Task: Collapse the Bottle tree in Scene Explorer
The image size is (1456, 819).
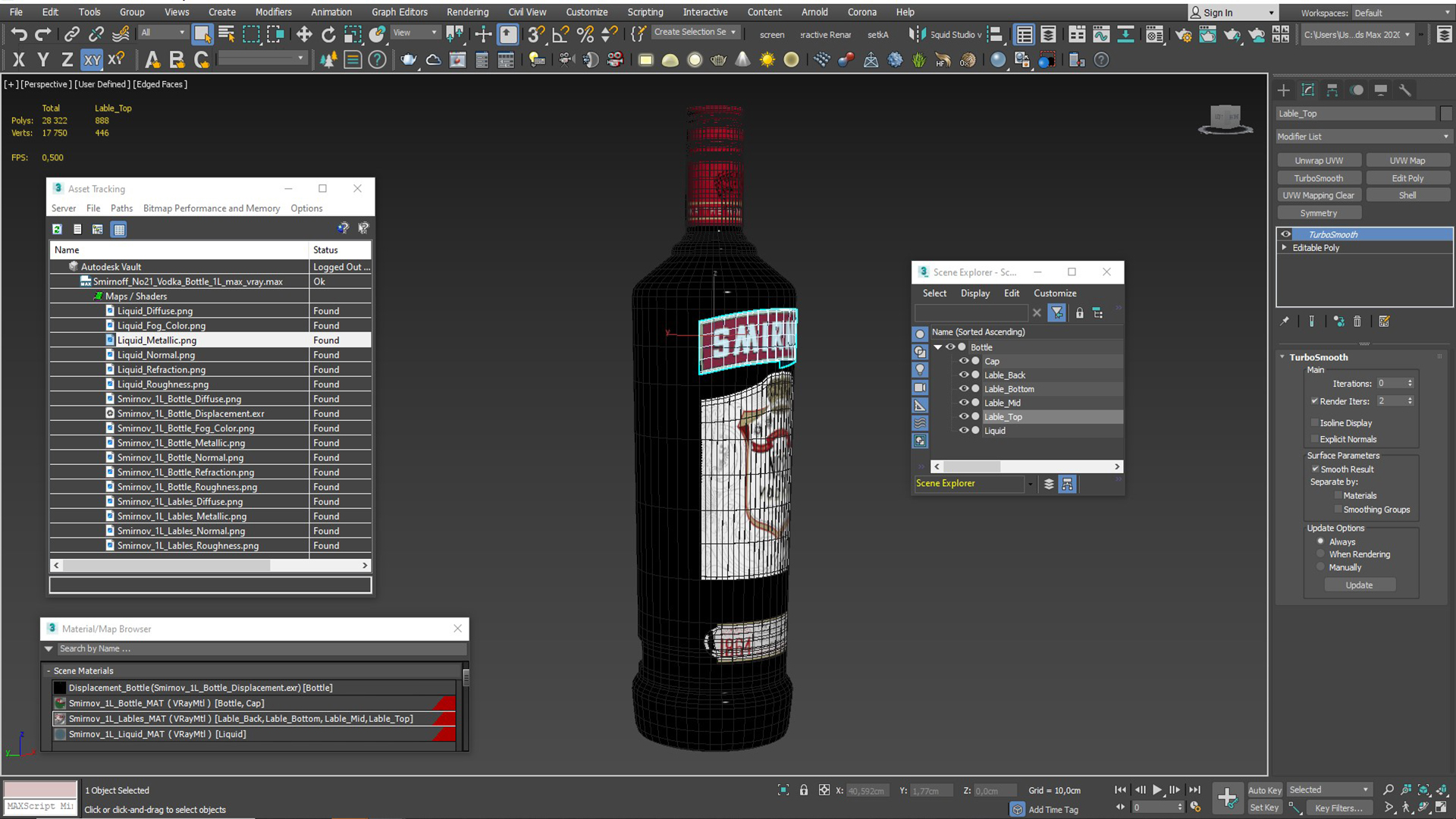Action: [938, 347]
